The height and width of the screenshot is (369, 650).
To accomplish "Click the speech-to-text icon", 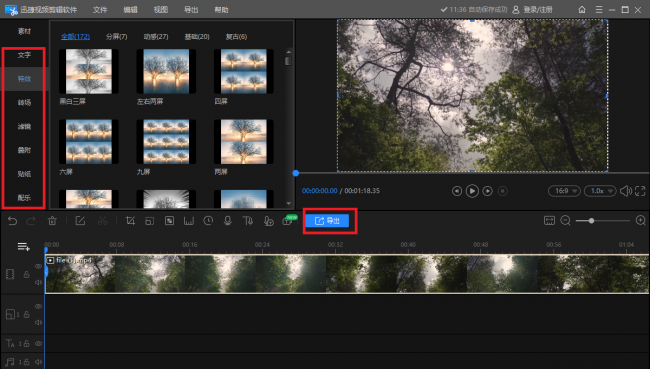I will (269, 221).
